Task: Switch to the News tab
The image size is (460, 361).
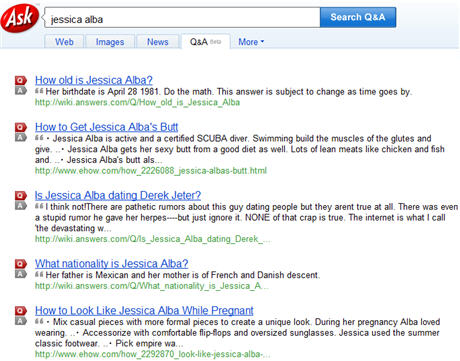Action: click(x=158, y=42)
